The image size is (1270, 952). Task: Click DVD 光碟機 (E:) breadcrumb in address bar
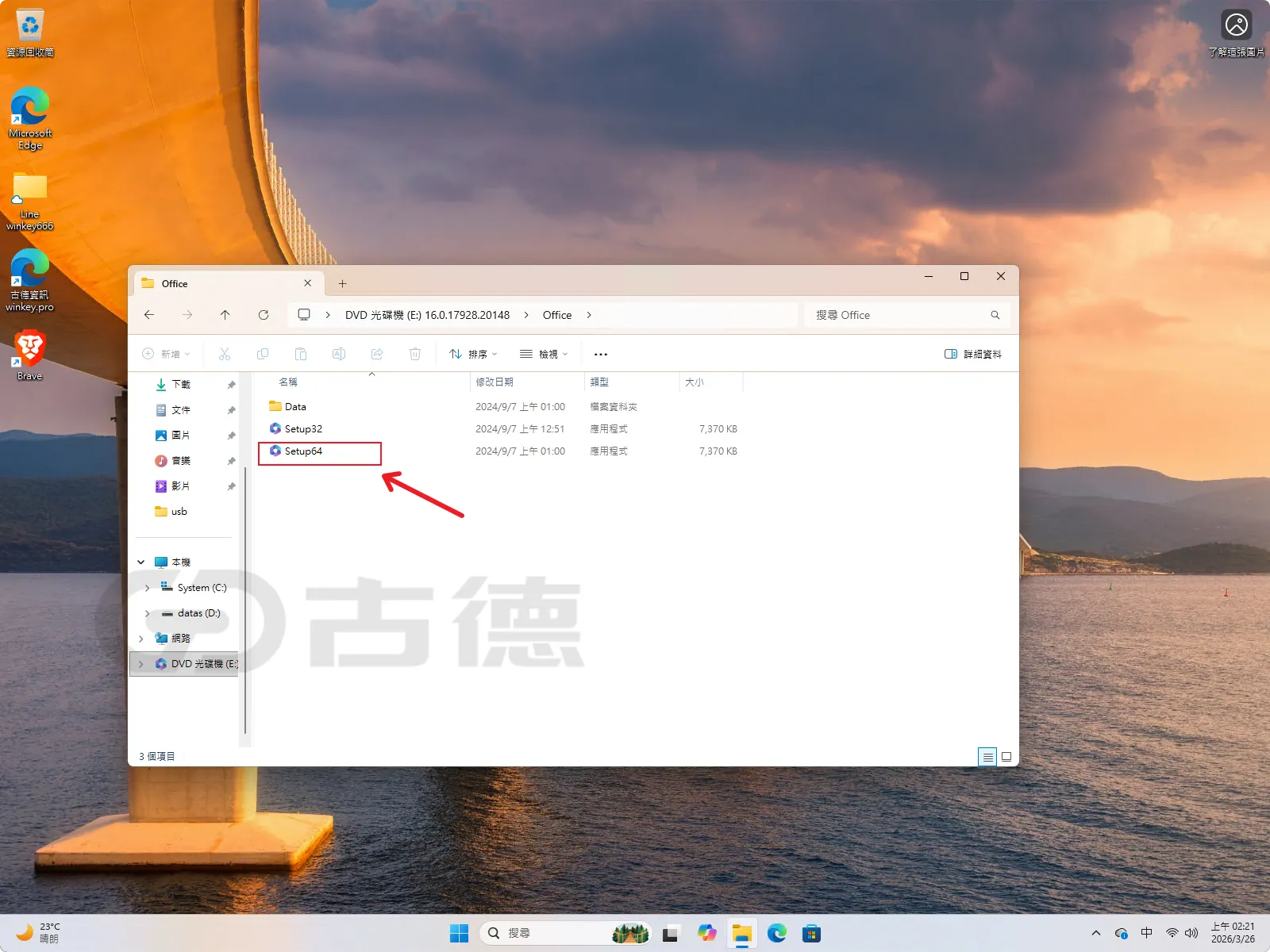(x=427, y=315)
